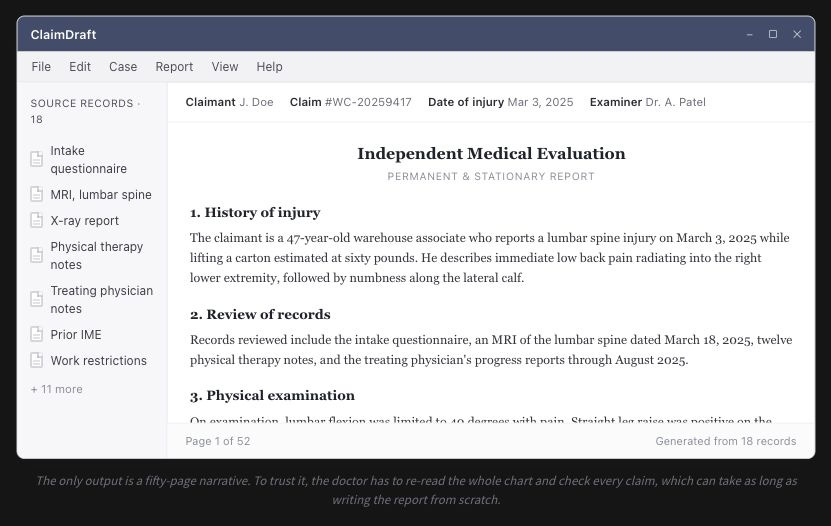This screenshot has height=526, width=831.
Task: Click the '3. Physical examination' heading
Action: [x=272, y=396]
